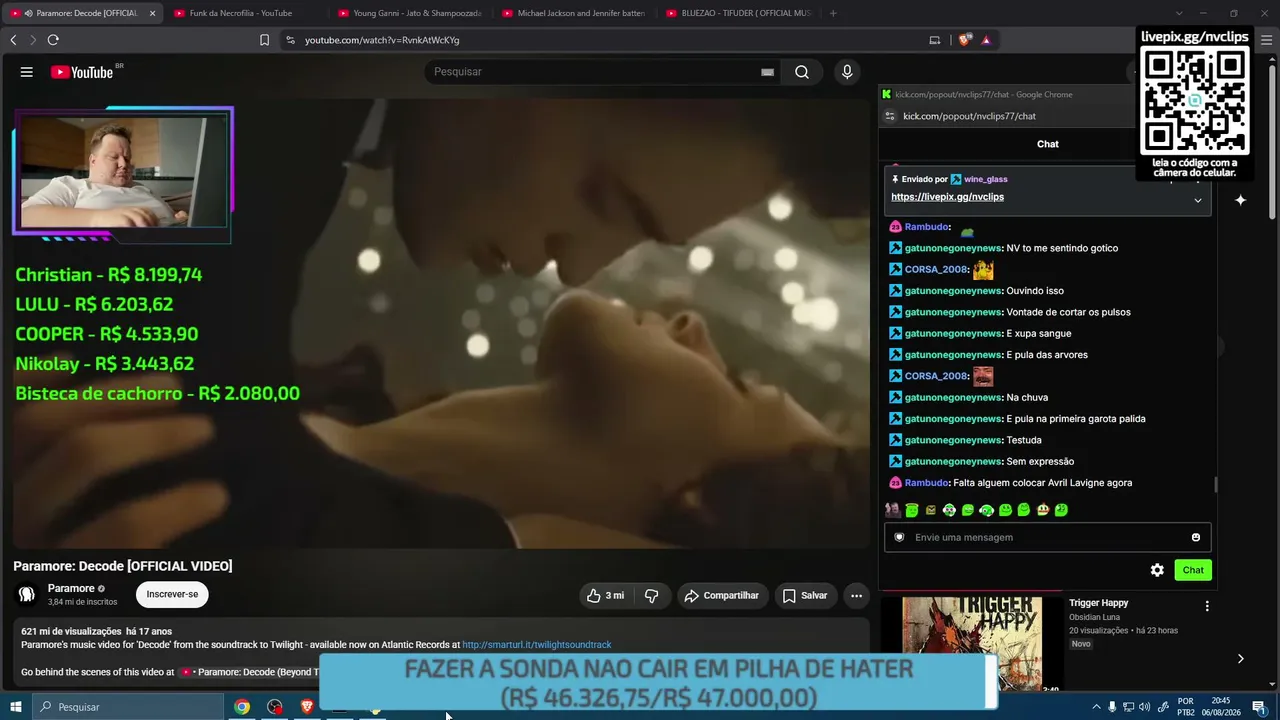The image size is (1280, 720).
Task: Open the pinned livepix.gg/nvclips link
Action: click(947, 197)
